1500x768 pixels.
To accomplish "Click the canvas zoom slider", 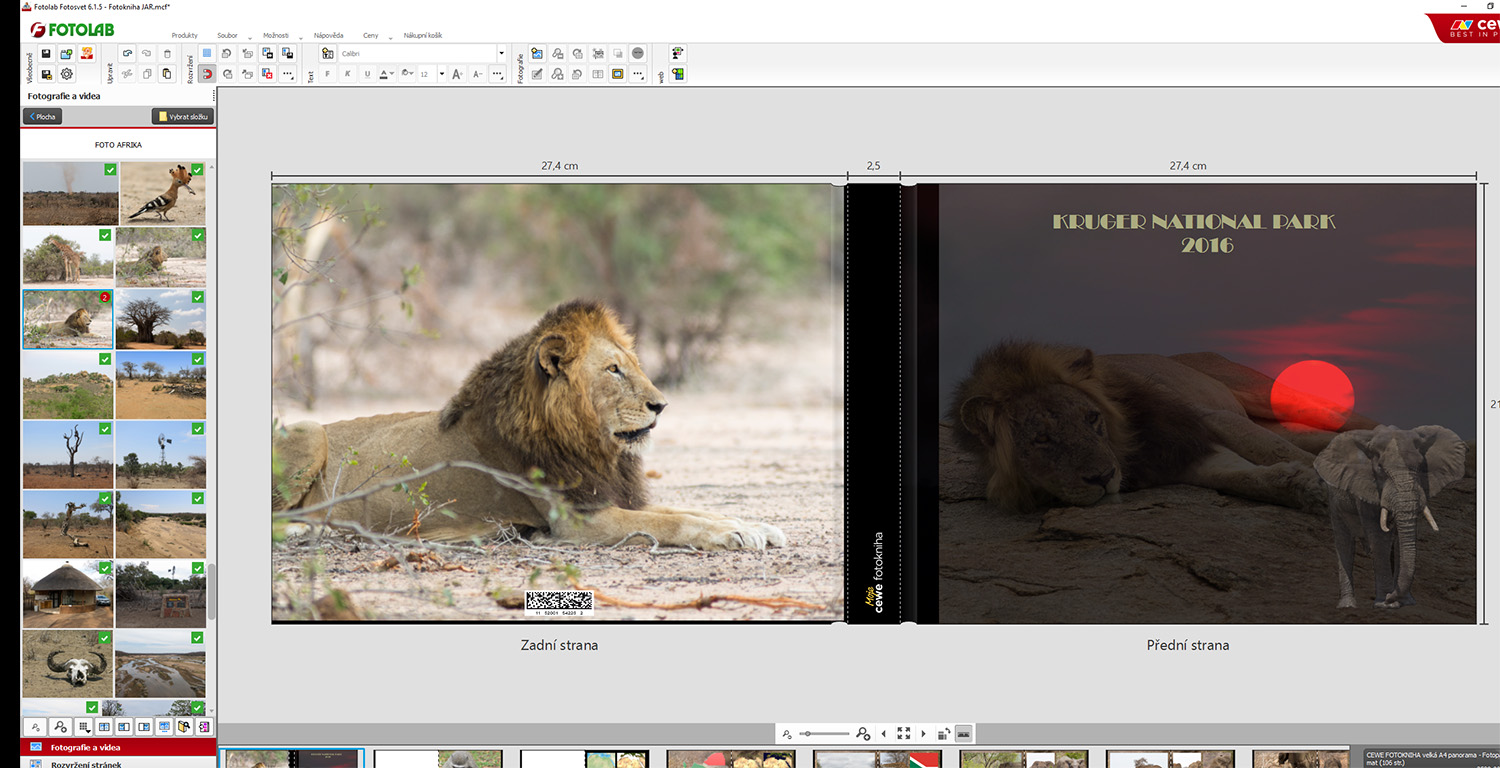I will point(825,734).
